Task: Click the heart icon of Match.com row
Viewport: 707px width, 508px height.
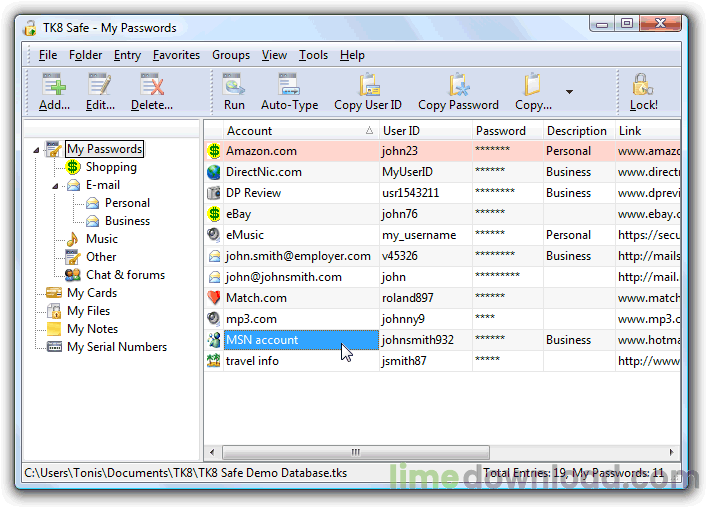Action: [214, 298]
